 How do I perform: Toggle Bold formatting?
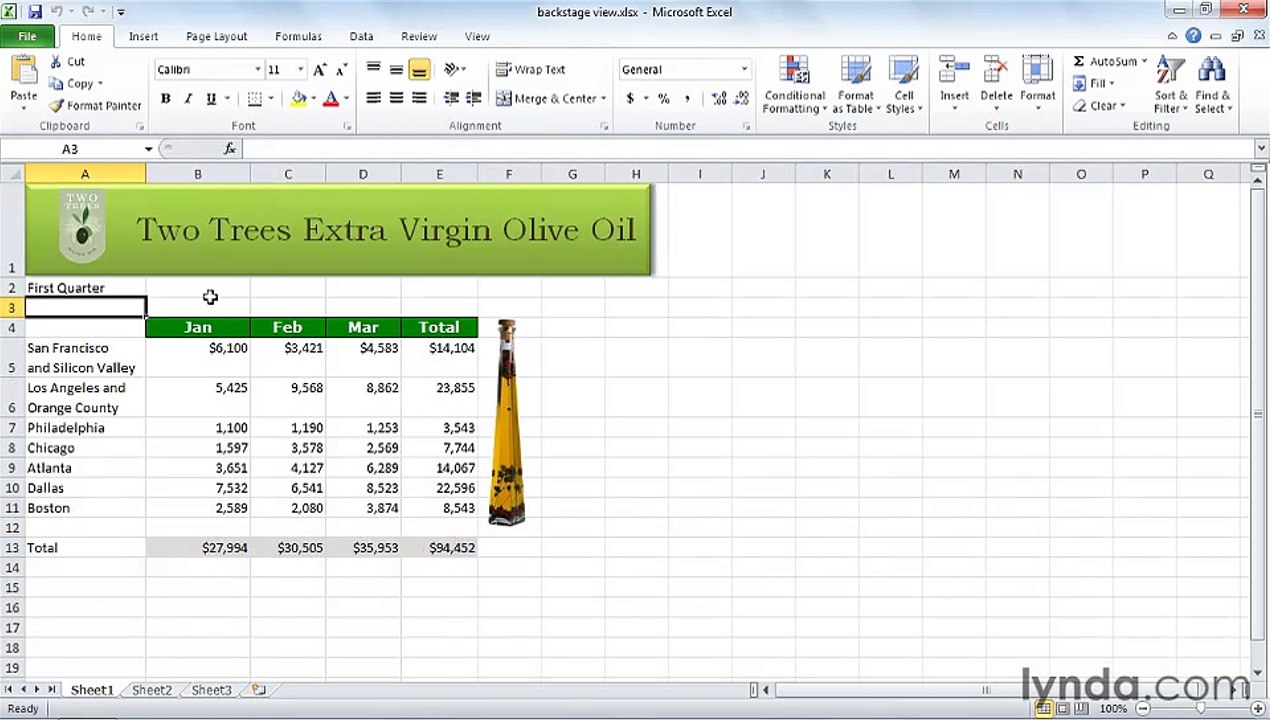click(x=165, y=98)
